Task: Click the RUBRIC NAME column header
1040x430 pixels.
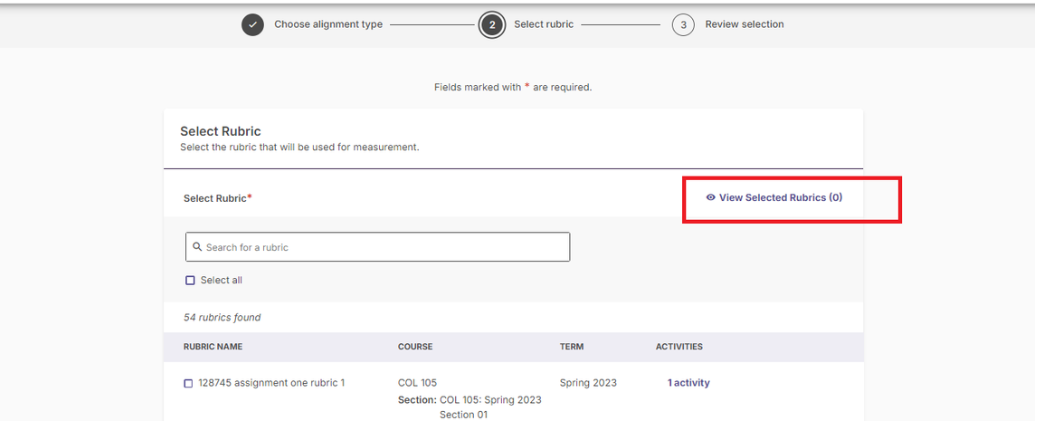Action: tap(212, 347)
